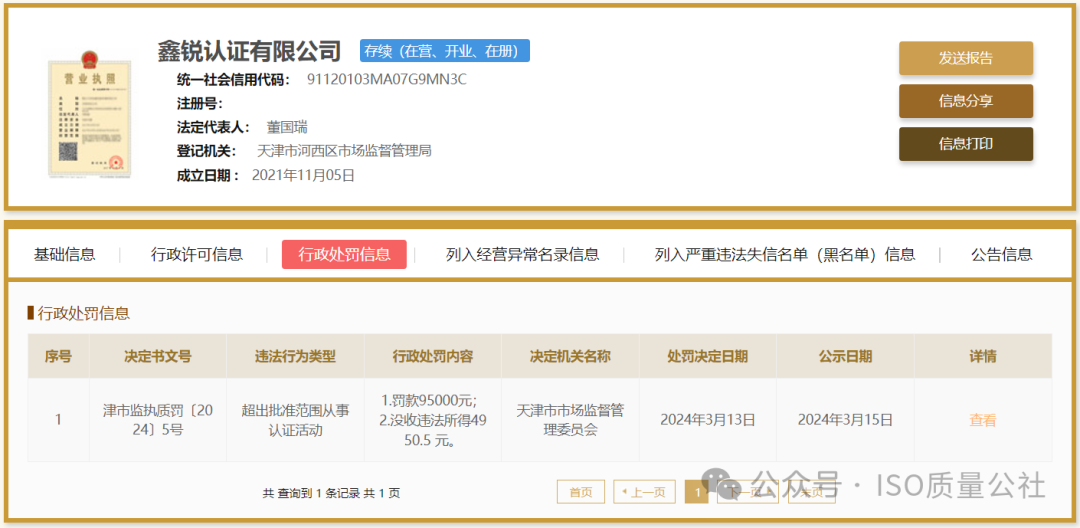Select page 1 in pagination
The width and height of the screenshot is (1080, 528).
coord(696,492)
